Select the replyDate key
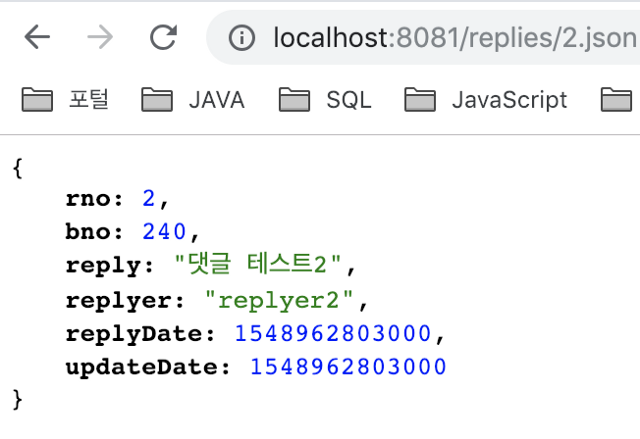Image resolution: width=640 pixels, height=439 pixels. click(x=135, y=335)
